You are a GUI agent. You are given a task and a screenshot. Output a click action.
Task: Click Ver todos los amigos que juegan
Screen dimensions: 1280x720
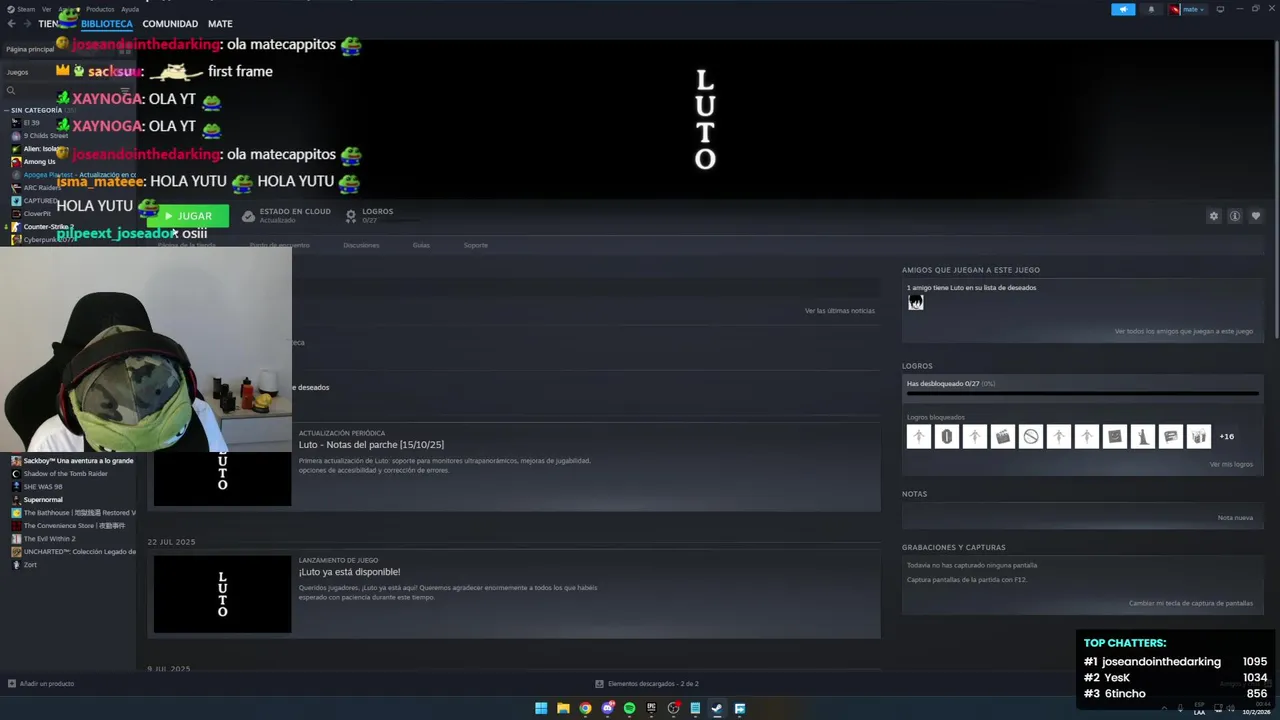[x=1184, y=331]
